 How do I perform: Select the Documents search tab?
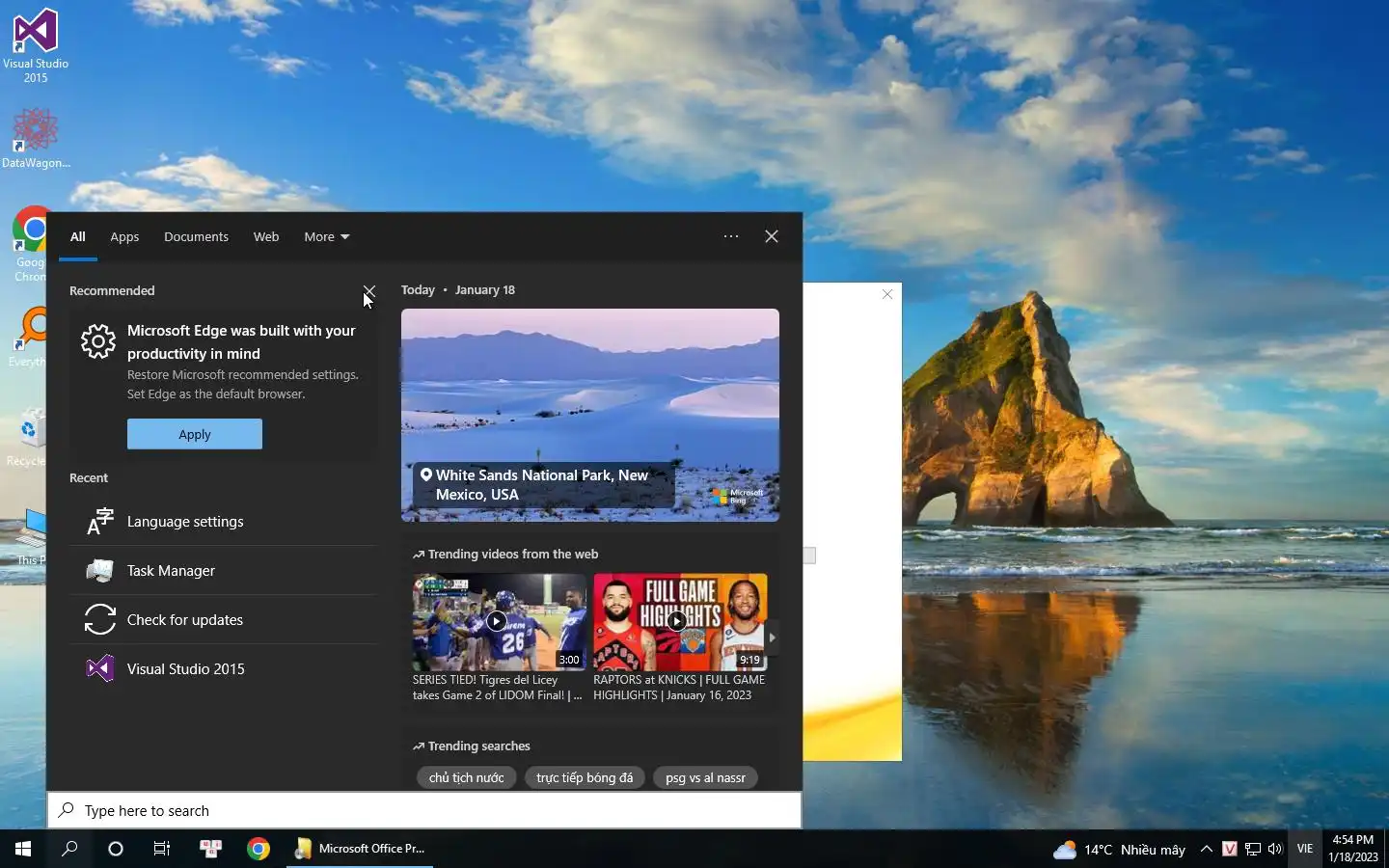[x=196, y=236]
